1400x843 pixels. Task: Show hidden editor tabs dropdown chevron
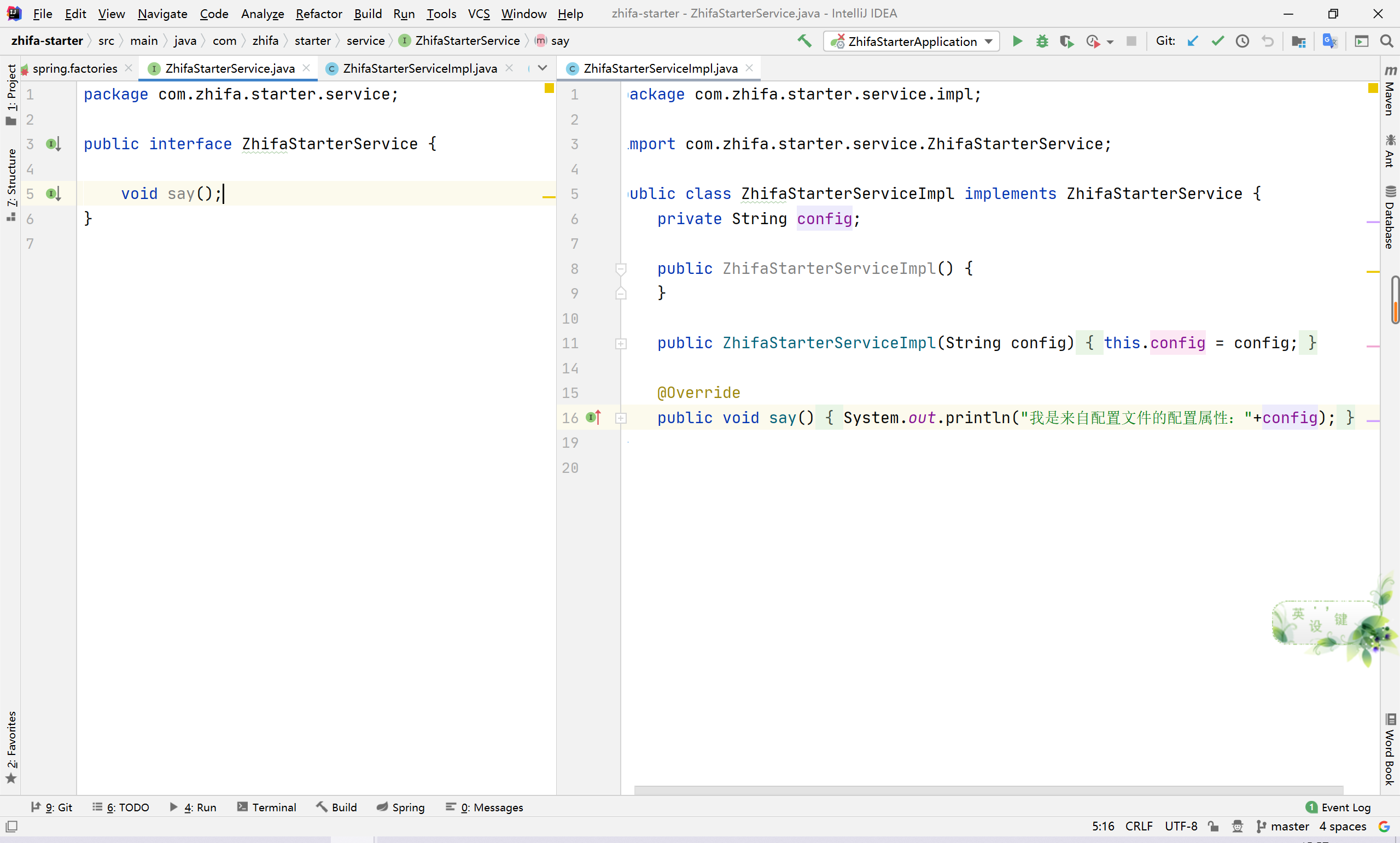542,68
